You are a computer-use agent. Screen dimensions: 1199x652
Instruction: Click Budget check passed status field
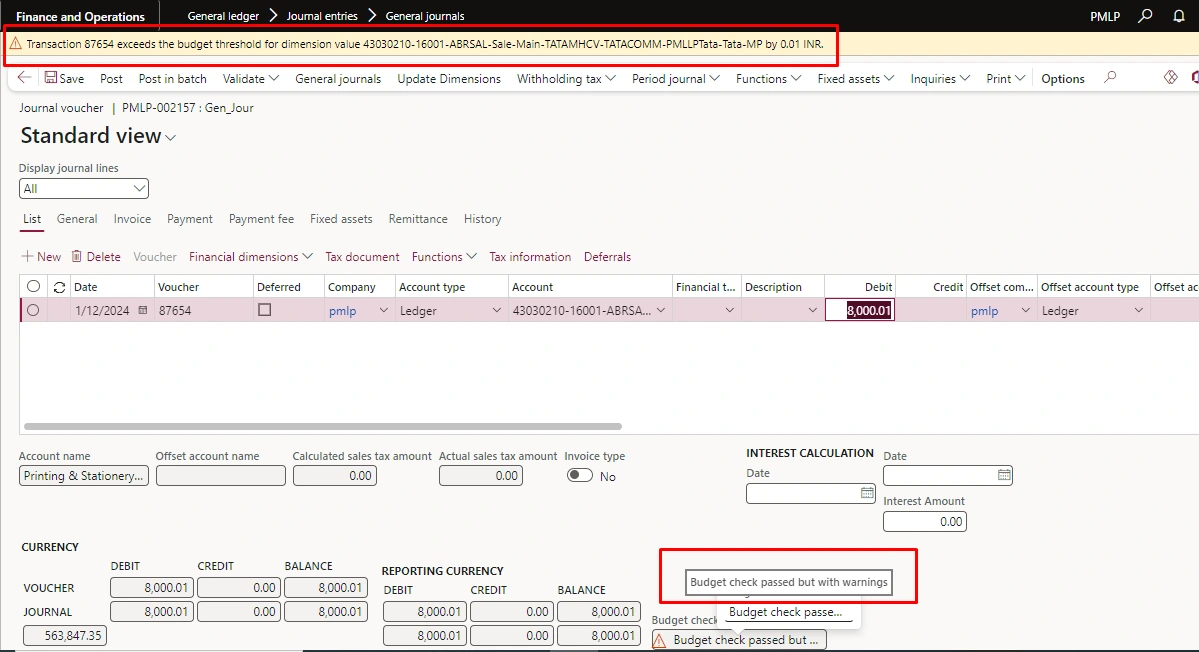[x=739, y=640]
